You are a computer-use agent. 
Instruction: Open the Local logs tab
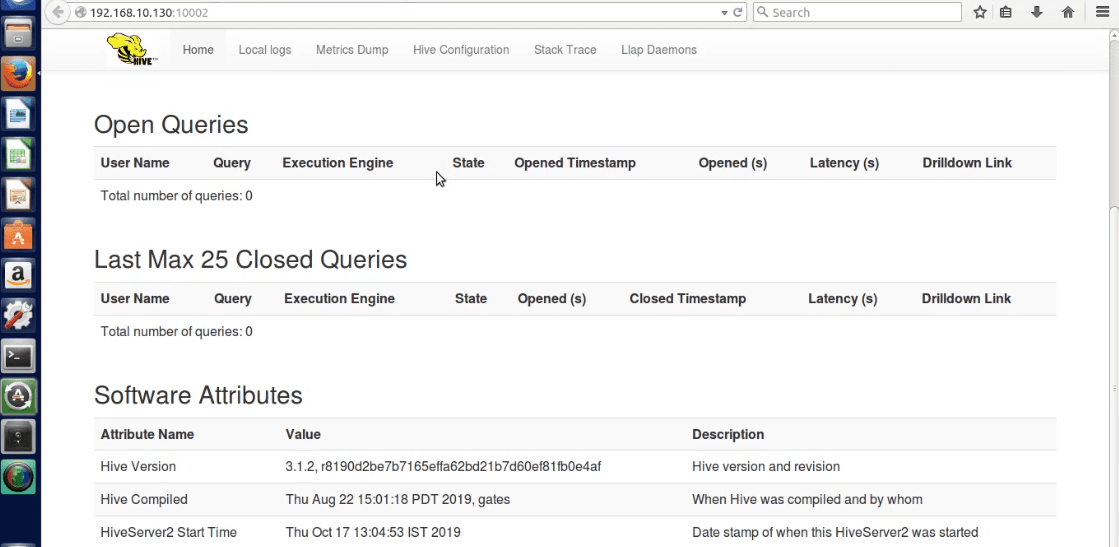(265, 50)
